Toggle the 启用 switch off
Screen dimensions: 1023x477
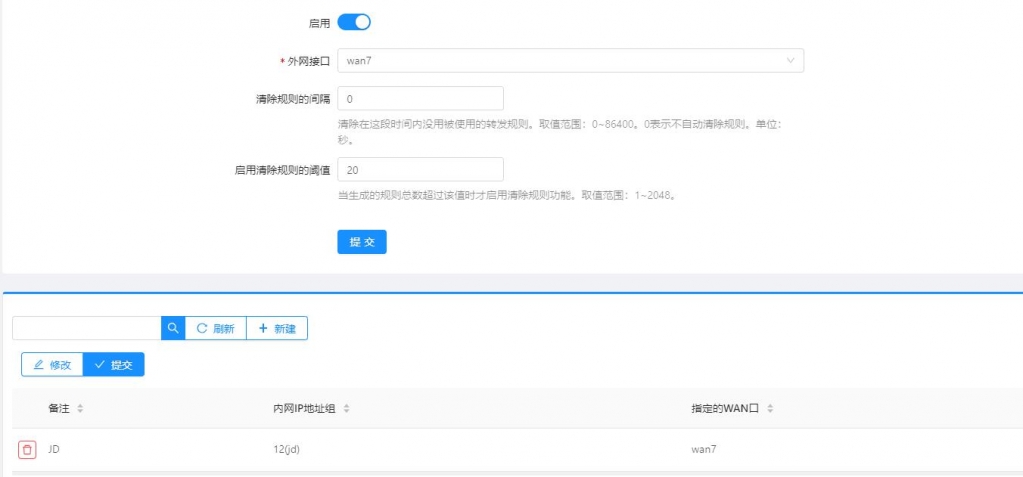click(x=354, y=22)
